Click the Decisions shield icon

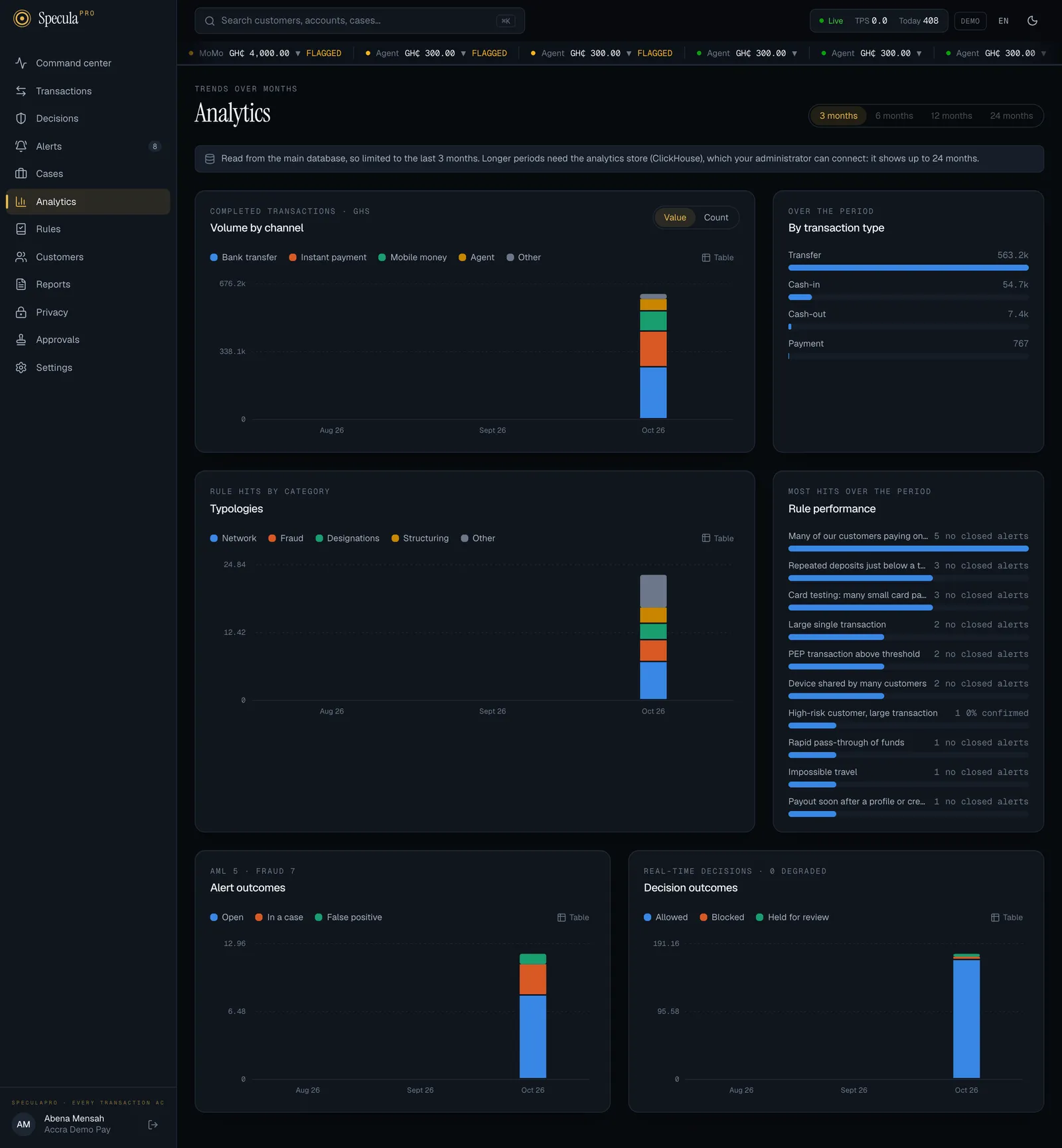tap(21, 118)
